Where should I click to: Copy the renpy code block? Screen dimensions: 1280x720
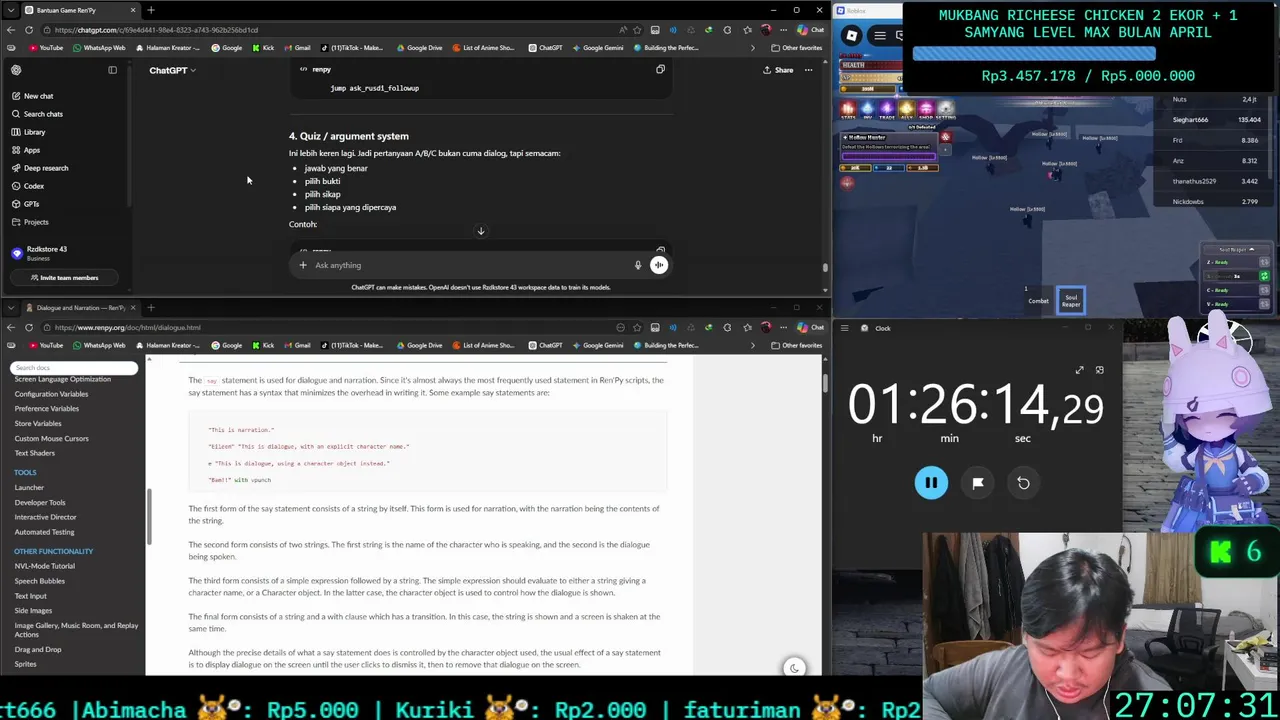tap(660, 69)
